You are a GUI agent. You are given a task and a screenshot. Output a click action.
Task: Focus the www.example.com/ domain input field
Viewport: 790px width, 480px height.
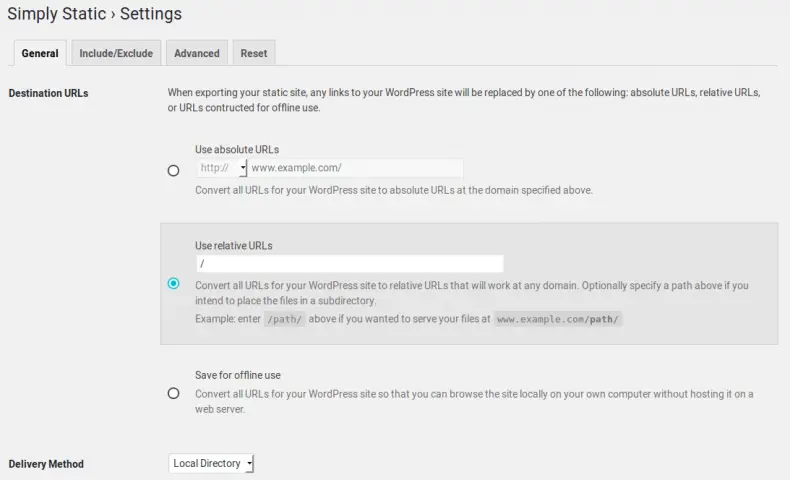point(355,168)
